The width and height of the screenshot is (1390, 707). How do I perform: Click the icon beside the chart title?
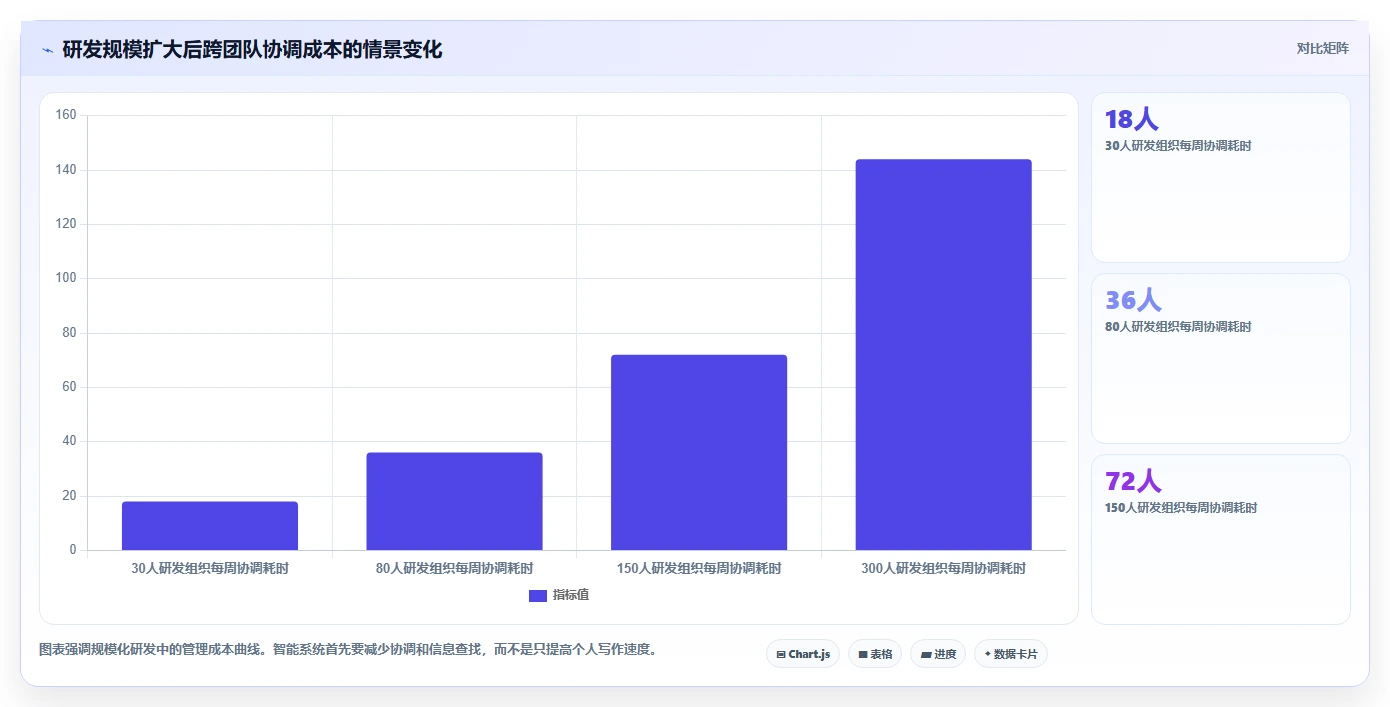47,49
